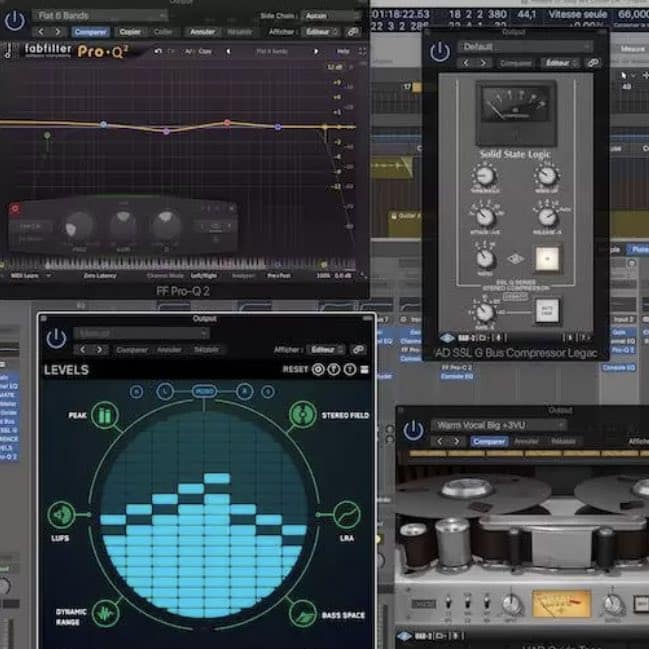Click Annuler in the Pro-Q 2 header
Viewport: 649px width, 649px height.
[202, 32]
